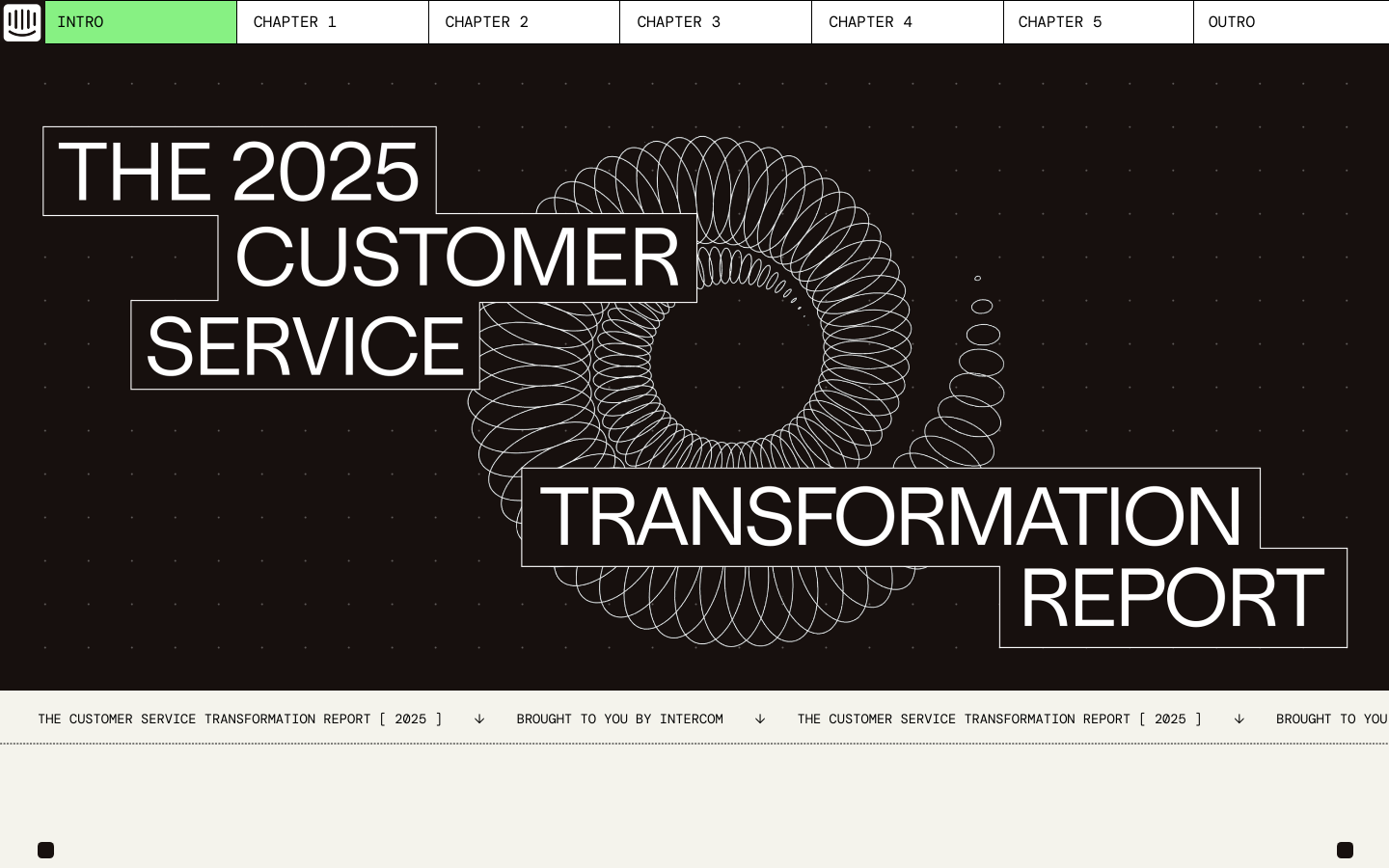The image size is (1389, 868).
Task: Click the "TRANSFORMATION" headline text
Action: [890, 517]
